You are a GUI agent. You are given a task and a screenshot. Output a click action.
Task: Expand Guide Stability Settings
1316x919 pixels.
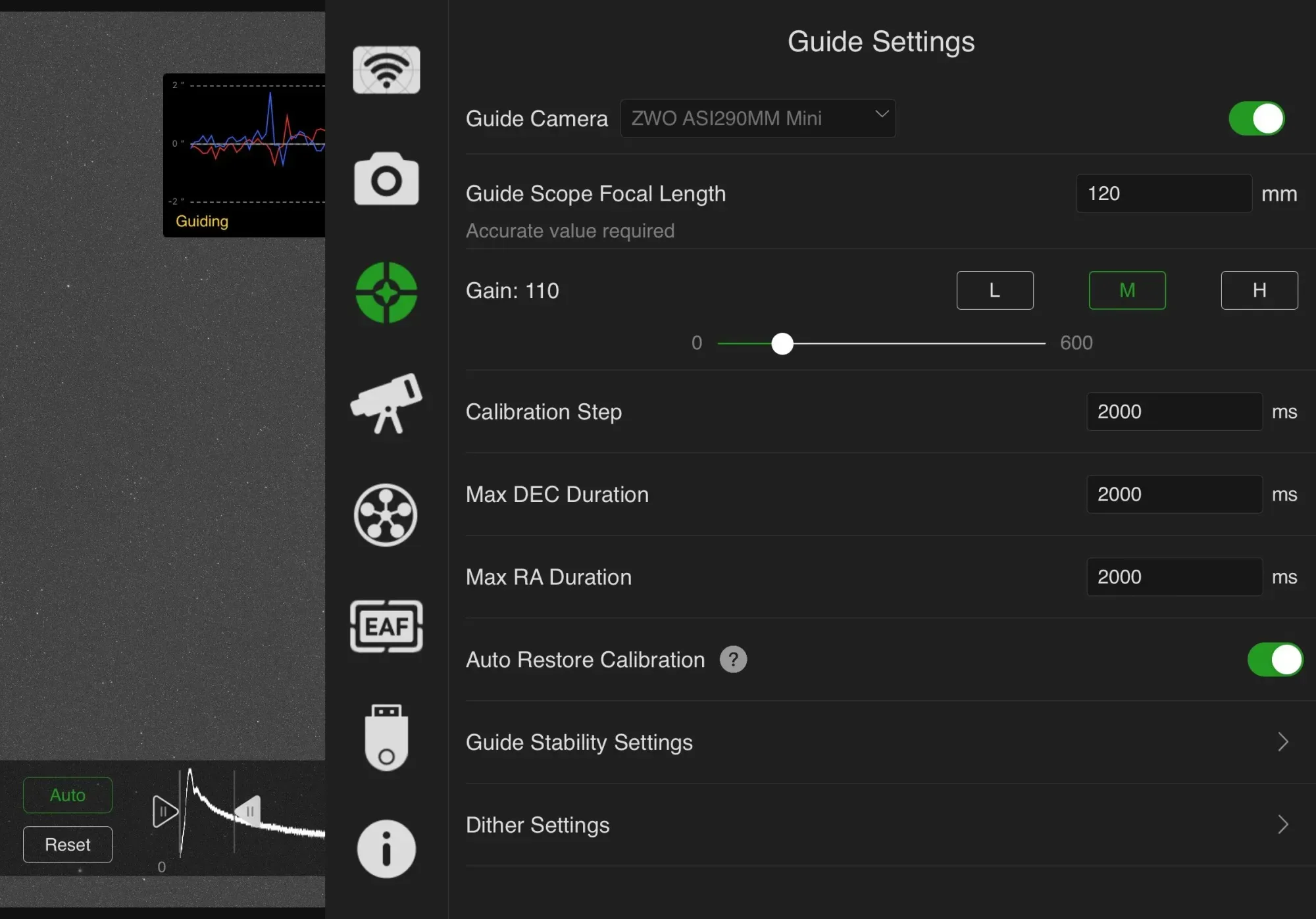(882, 742)
